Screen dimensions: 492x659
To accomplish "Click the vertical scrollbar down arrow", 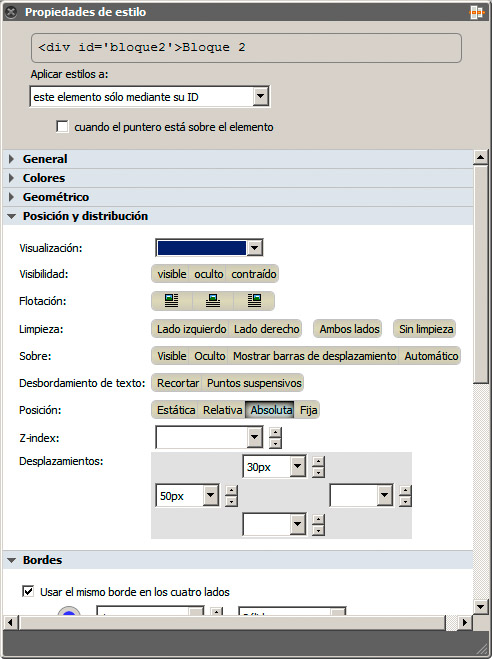I will point(480,606).
